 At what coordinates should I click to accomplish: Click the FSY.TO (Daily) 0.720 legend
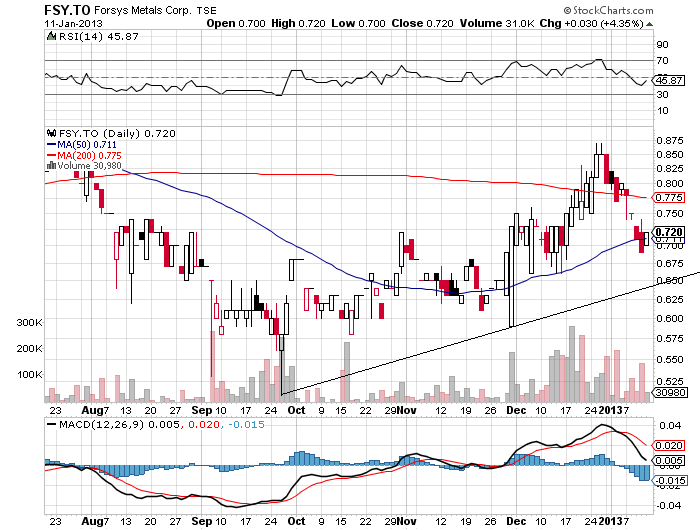[117, 134]
